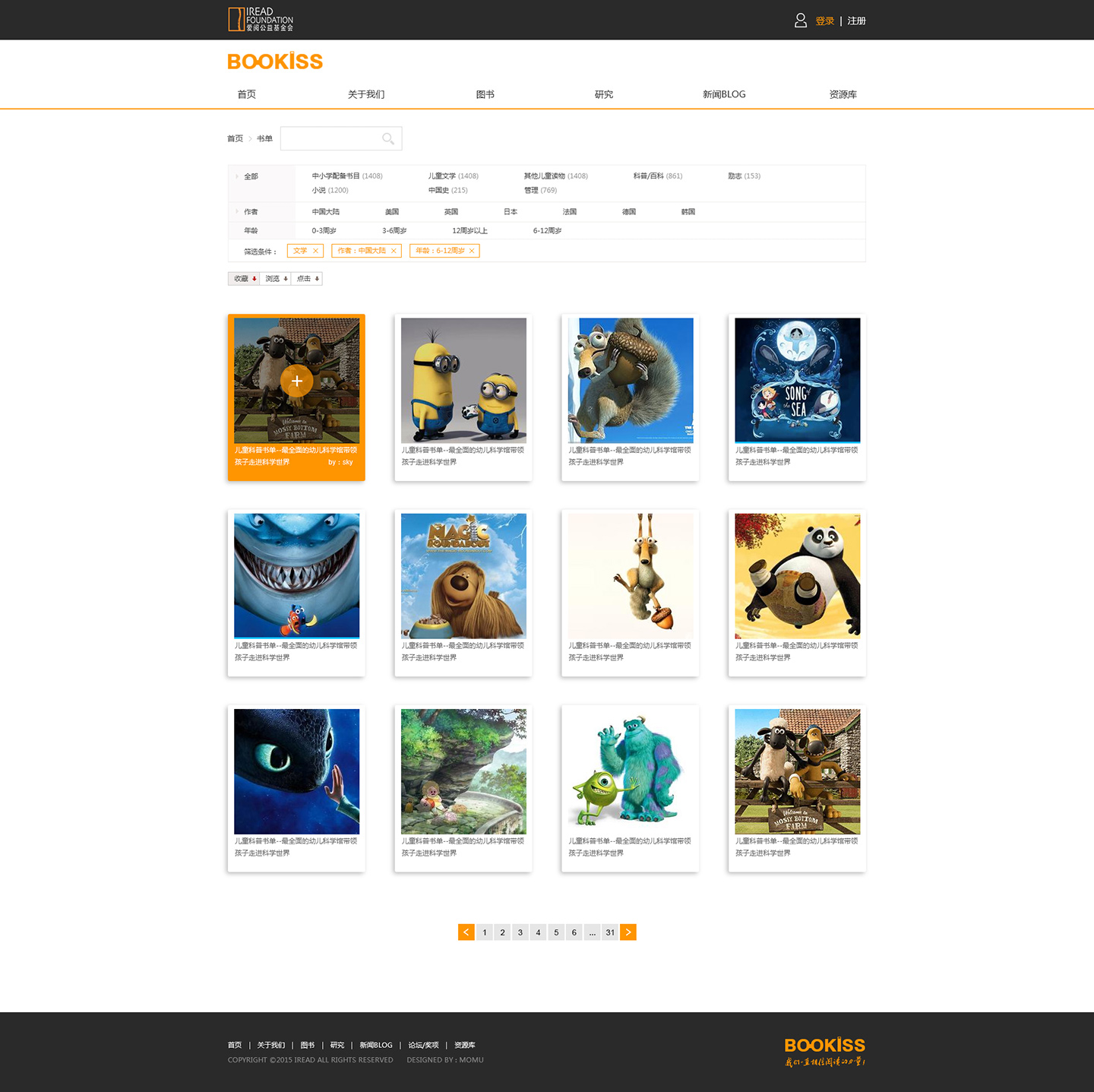The image size is (1094, 1092).
Task: Filter by 管理 category
Action: pyautogui.click(x=540, y=191)
